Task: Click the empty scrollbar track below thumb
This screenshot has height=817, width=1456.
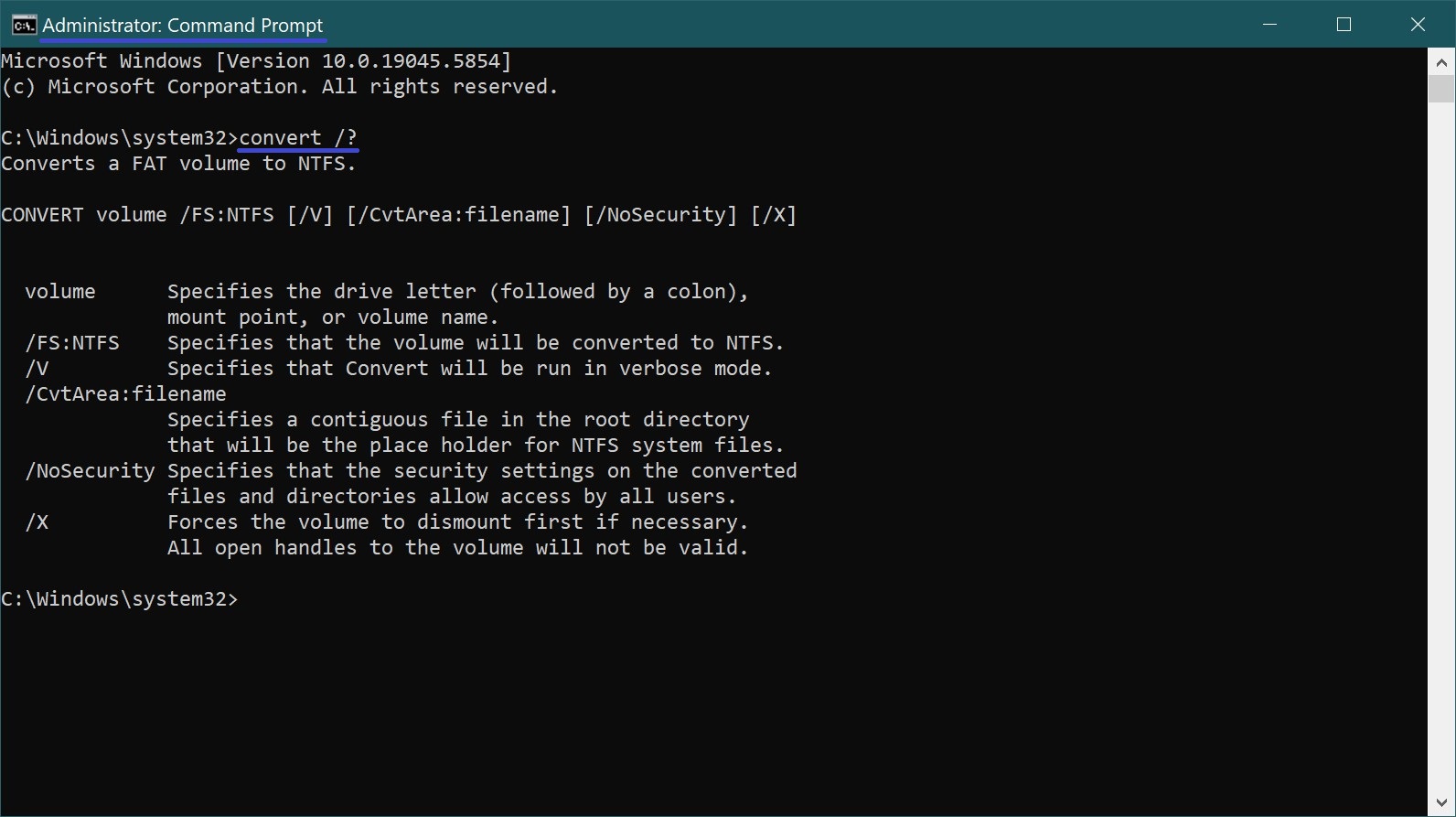Action: click(1441, 446)
